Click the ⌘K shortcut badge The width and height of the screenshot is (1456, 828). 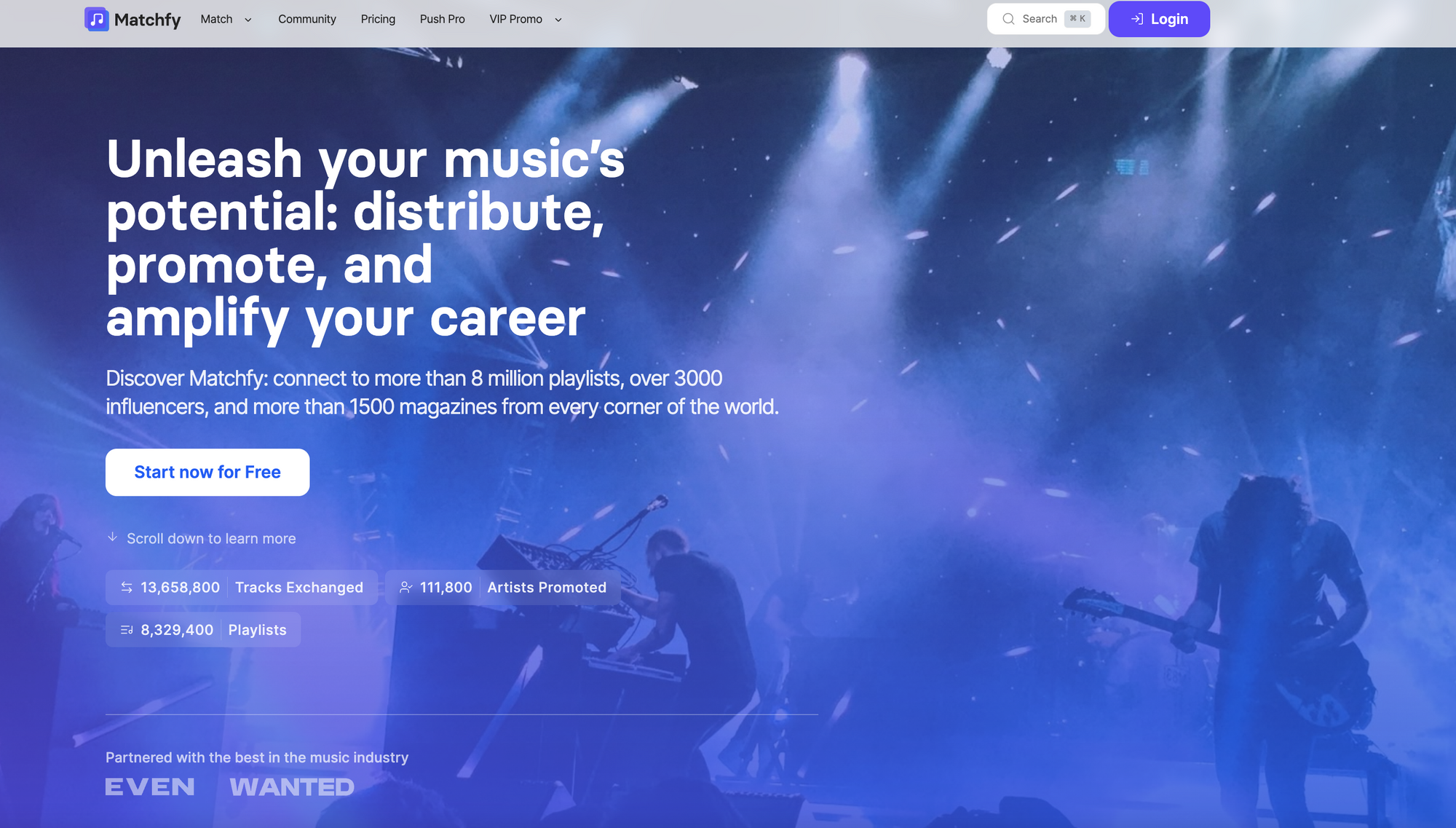click(1077, 19)
